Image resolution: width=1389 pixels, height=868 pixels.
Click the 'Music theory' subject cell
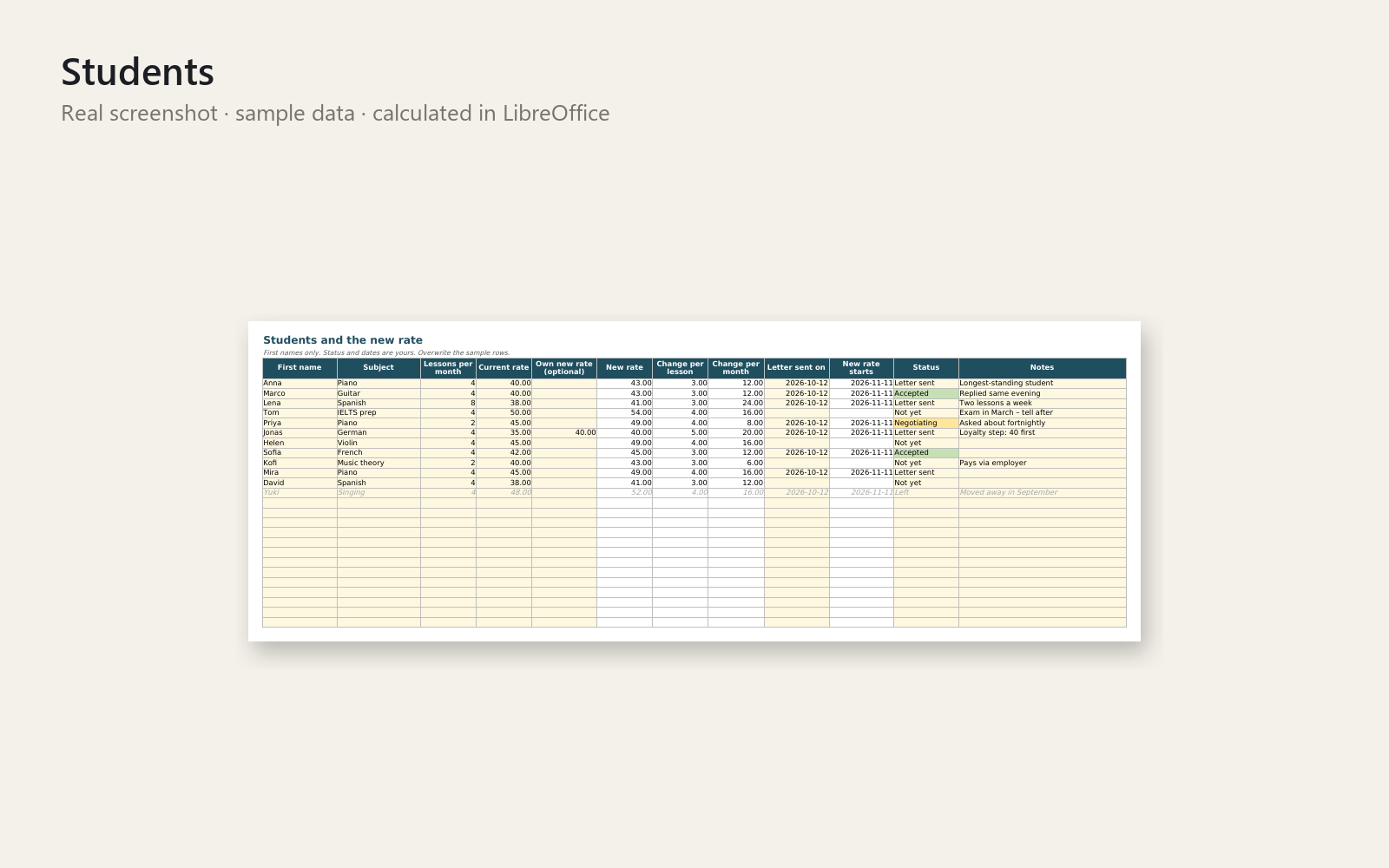[379, 464]
